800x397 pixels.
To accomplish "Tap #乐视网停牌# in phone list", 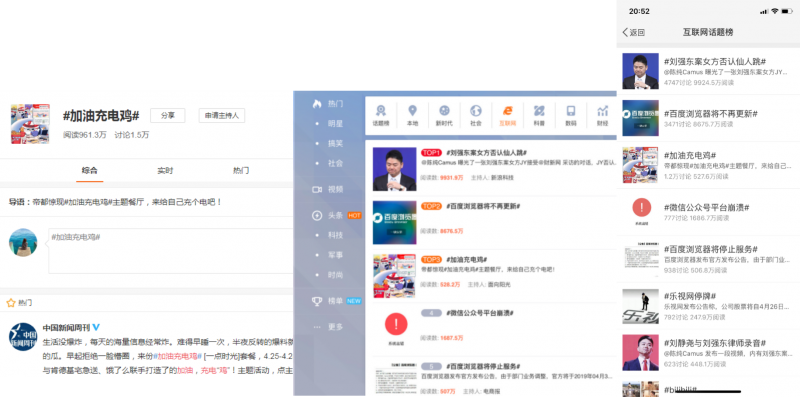I will (x=690, y=296).
